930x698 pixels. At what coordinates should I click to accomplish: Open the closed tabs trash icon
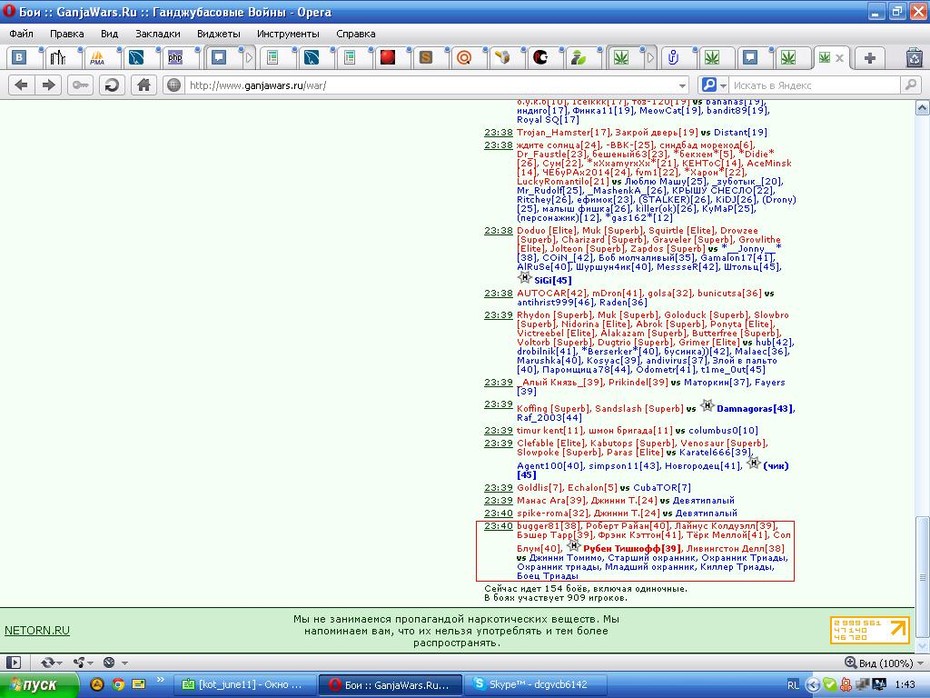915,58
